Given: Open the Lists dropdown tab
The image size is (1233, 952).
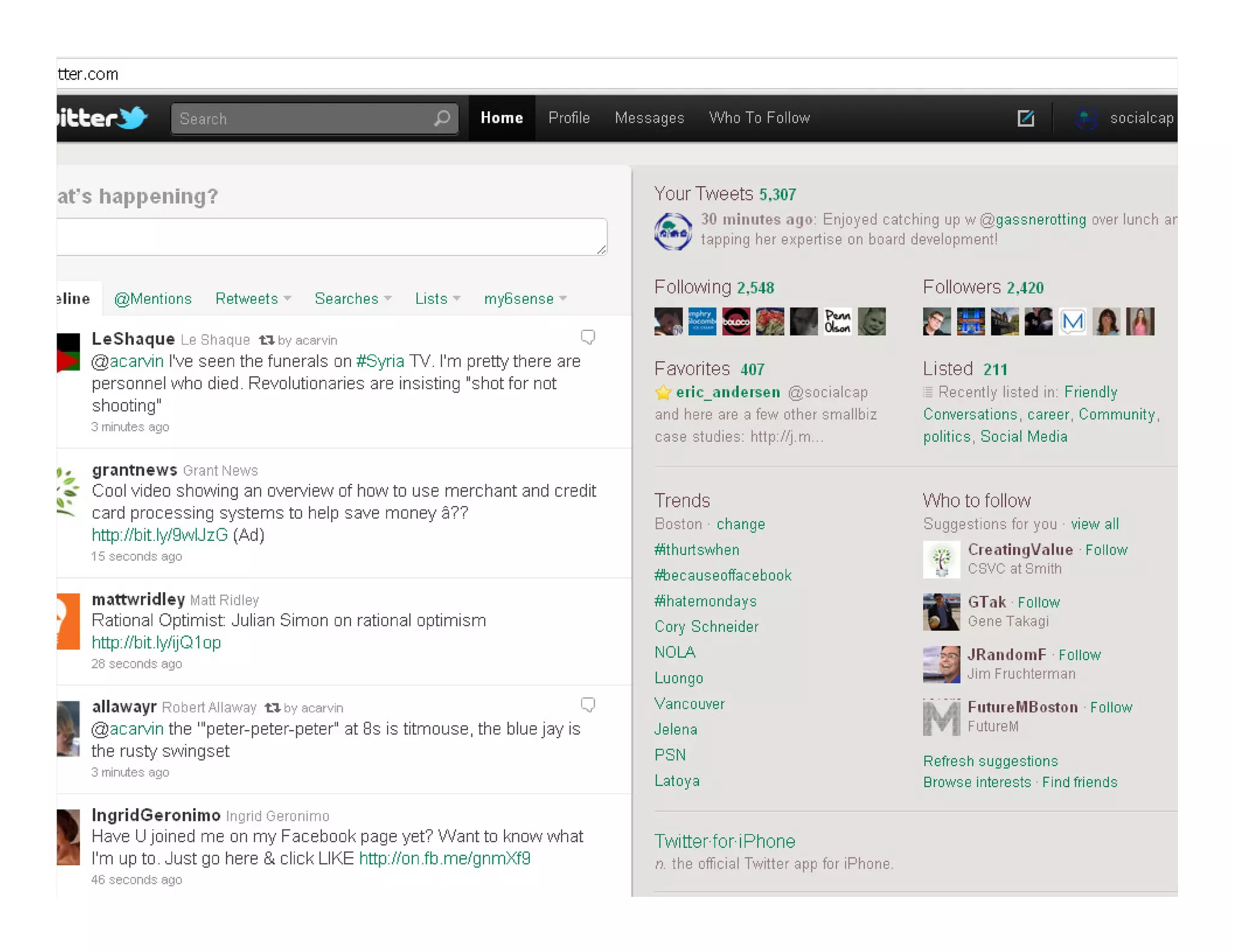Looking at the screenshot, I should pos(438,298).
